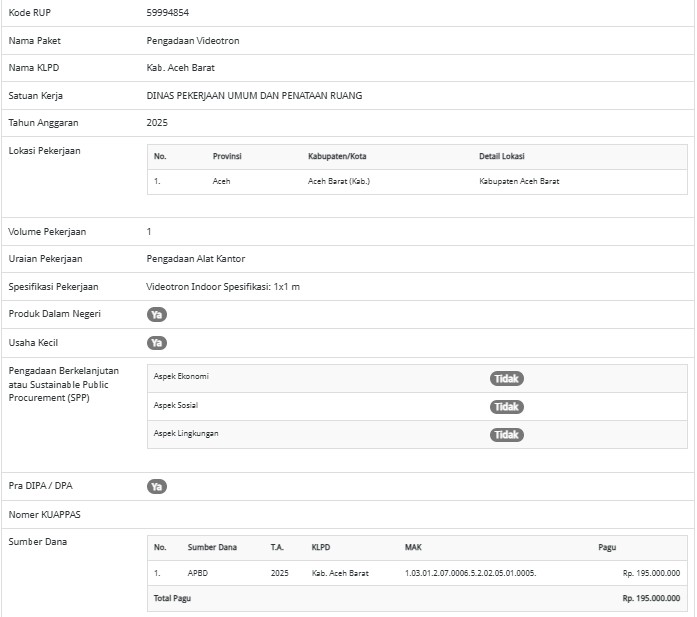Click the Sumber Dana column header

[212, 547]
